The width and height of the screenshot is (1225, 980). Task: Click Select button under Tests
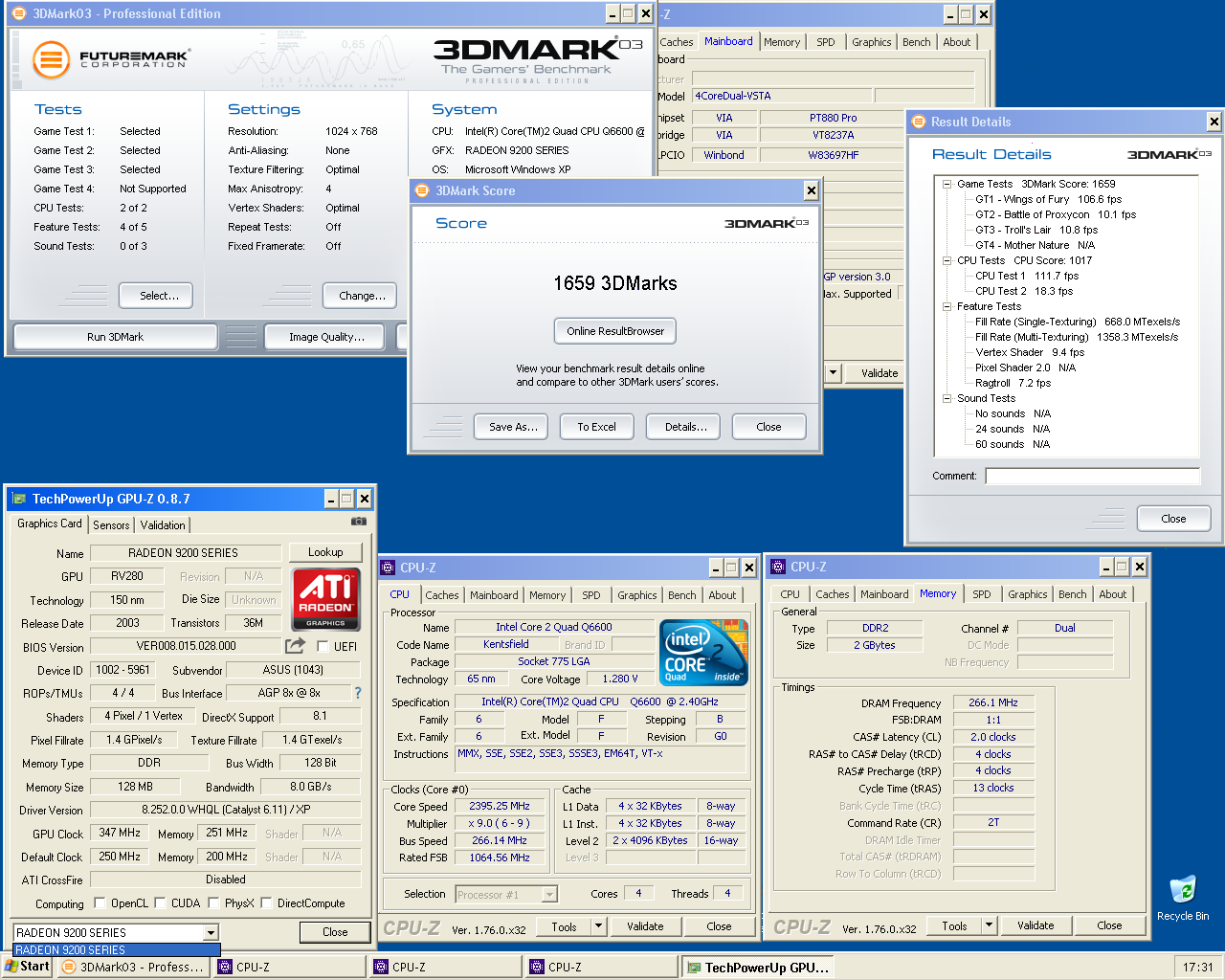pyautogui.click(x=156, y=296)
